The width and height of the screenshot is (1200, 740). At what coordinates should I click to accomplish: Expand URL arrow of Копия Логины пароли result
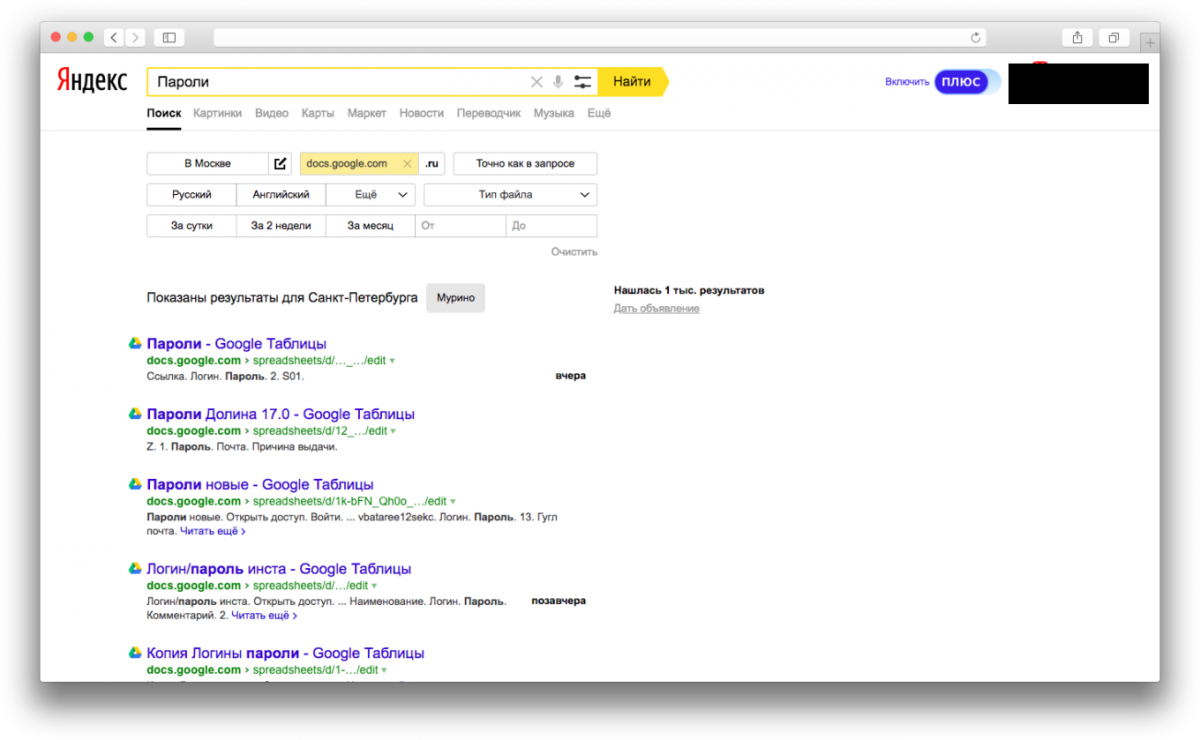(384, 670)
